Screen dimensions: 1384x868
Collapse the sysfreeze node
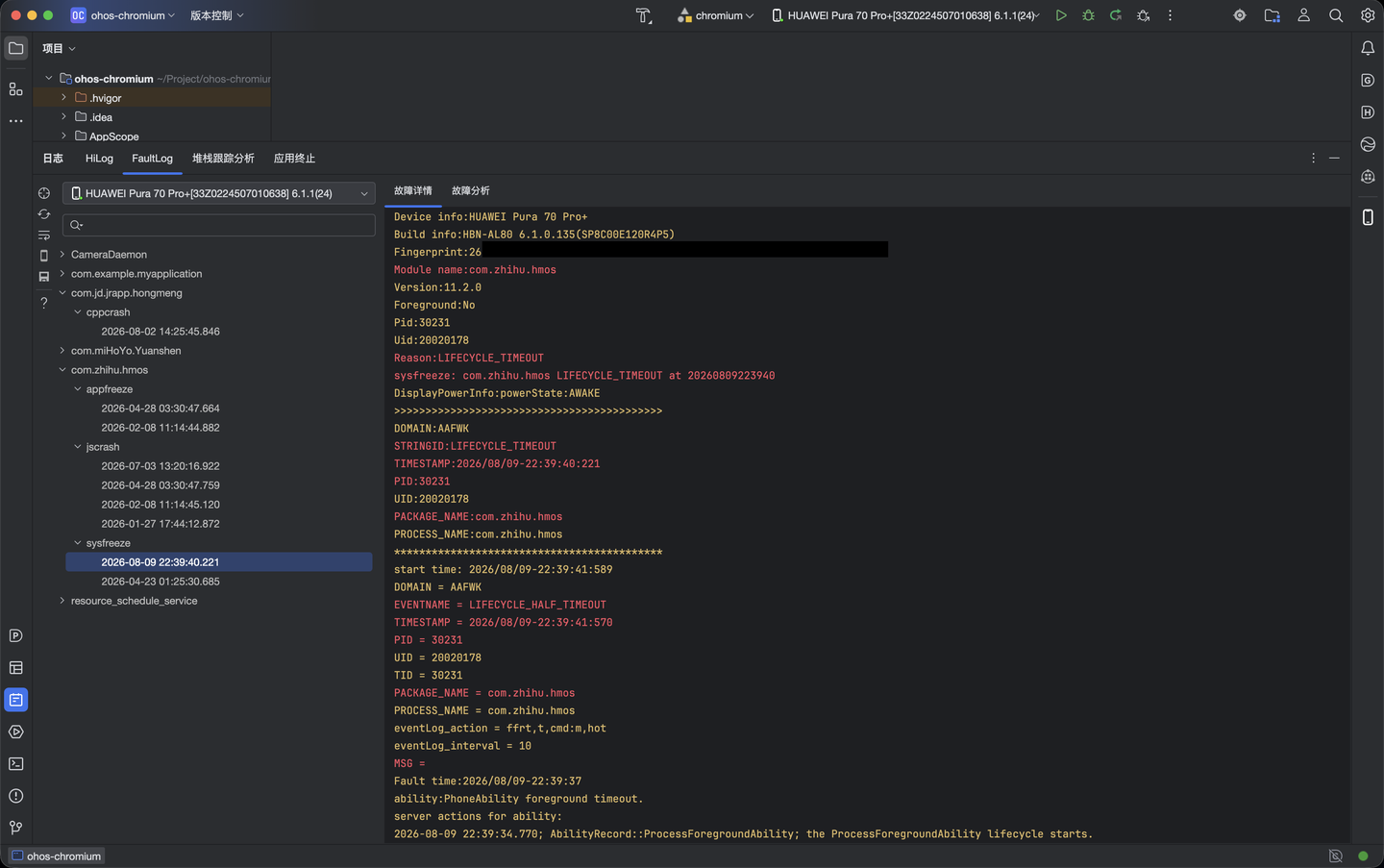(78, 543)
